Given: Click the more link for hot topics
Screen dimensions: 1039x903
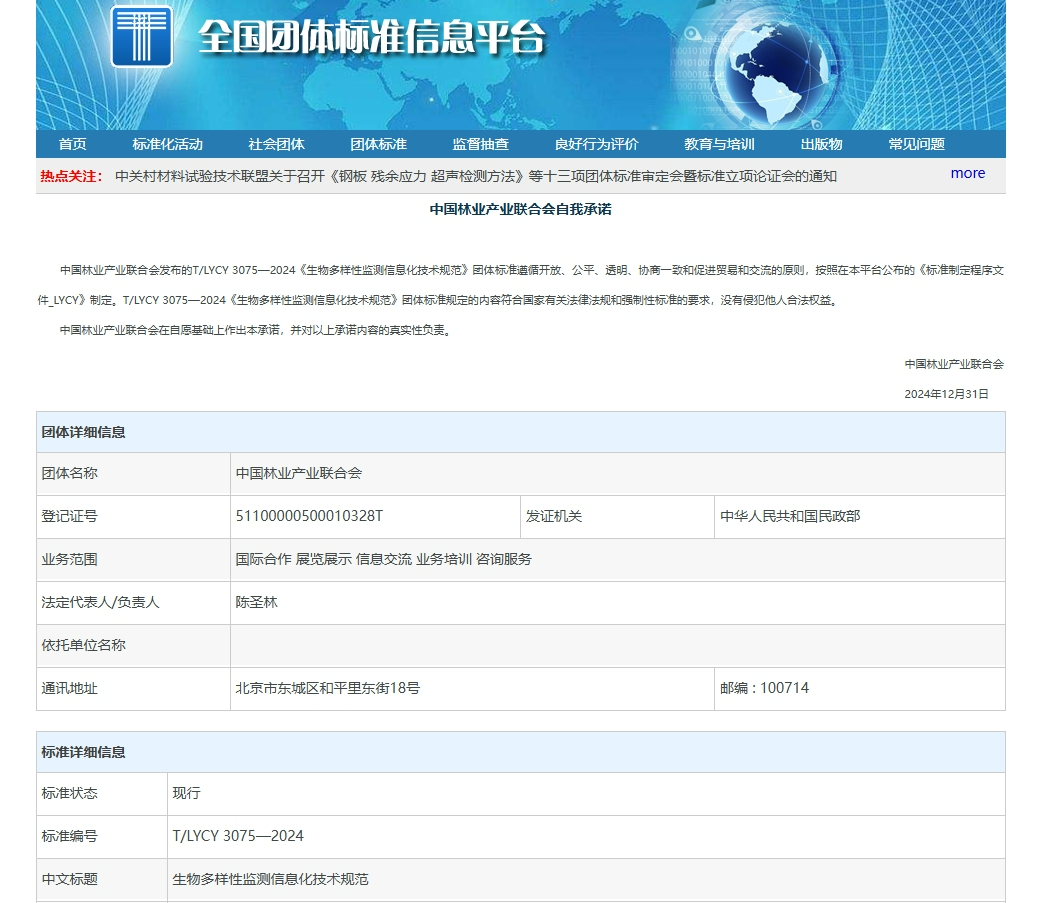Looking at the screenshot, I should 967,173.
